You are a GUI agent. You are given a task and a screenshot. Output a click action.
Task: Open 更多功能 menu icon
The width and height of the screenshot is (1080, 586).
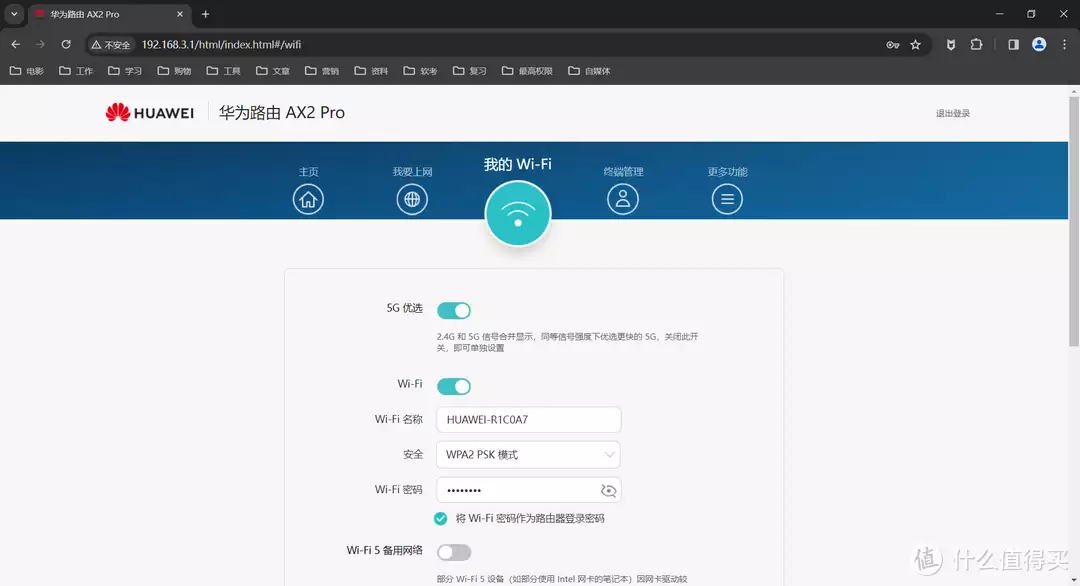point(727,198)
